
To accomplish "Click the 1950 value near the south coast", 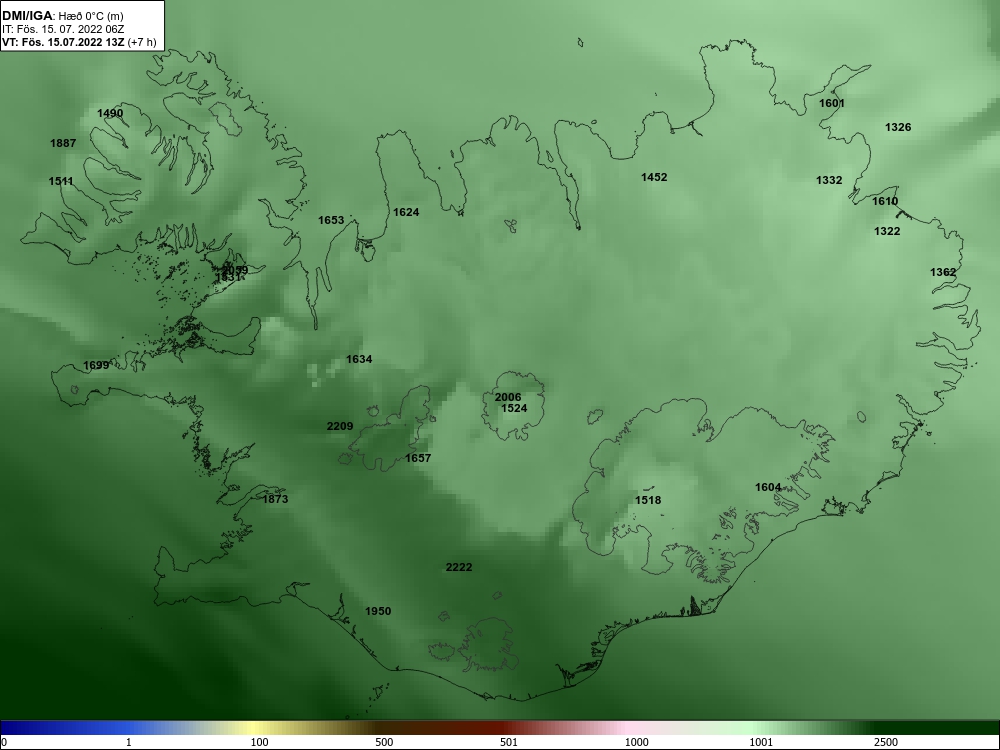I will pyautogui.click(x=378, y=612).
